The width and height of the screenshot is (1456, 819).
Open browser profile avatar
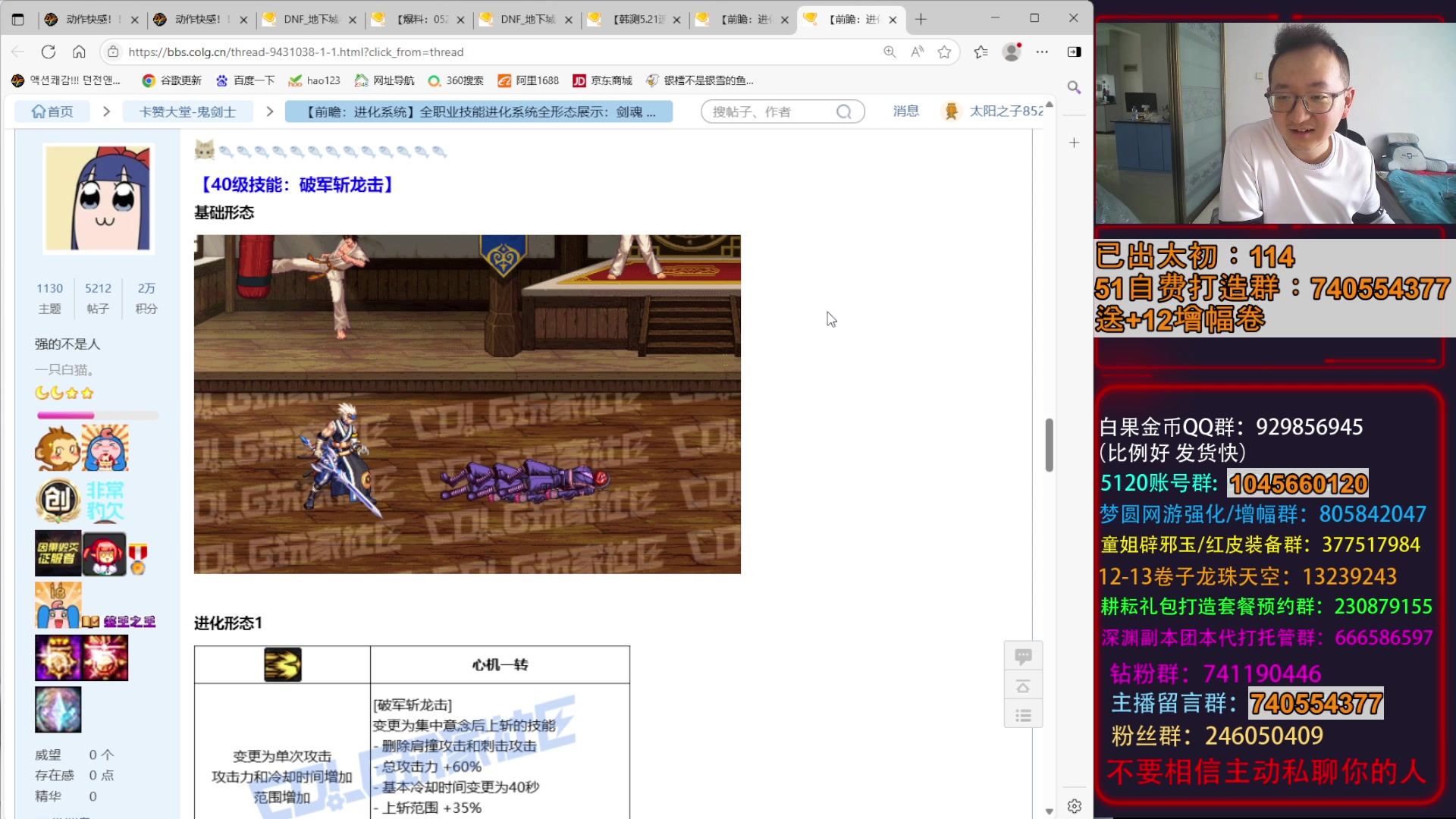tap(1012, 52)
